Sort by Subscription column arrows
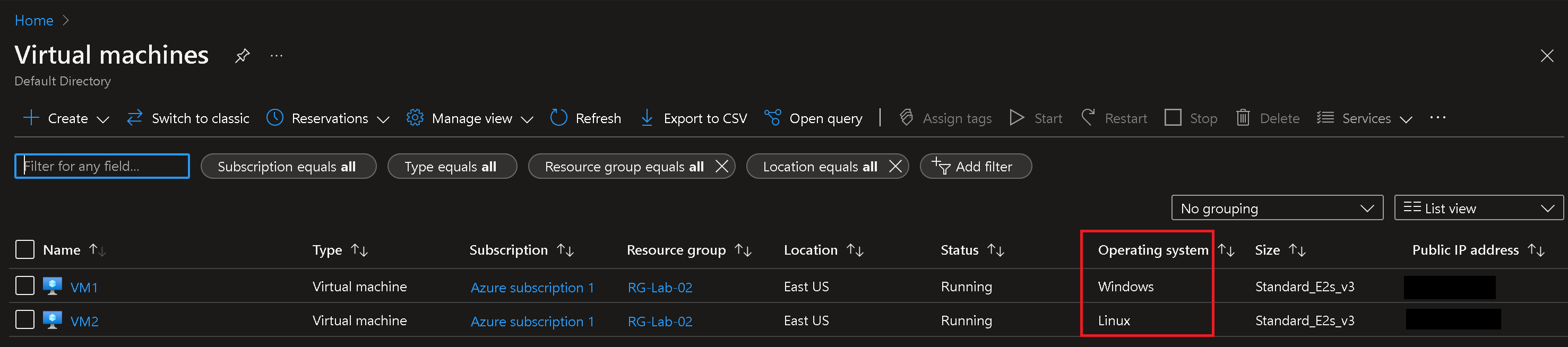This screenshot has width=1568, height=347. (x=565, y=249)
